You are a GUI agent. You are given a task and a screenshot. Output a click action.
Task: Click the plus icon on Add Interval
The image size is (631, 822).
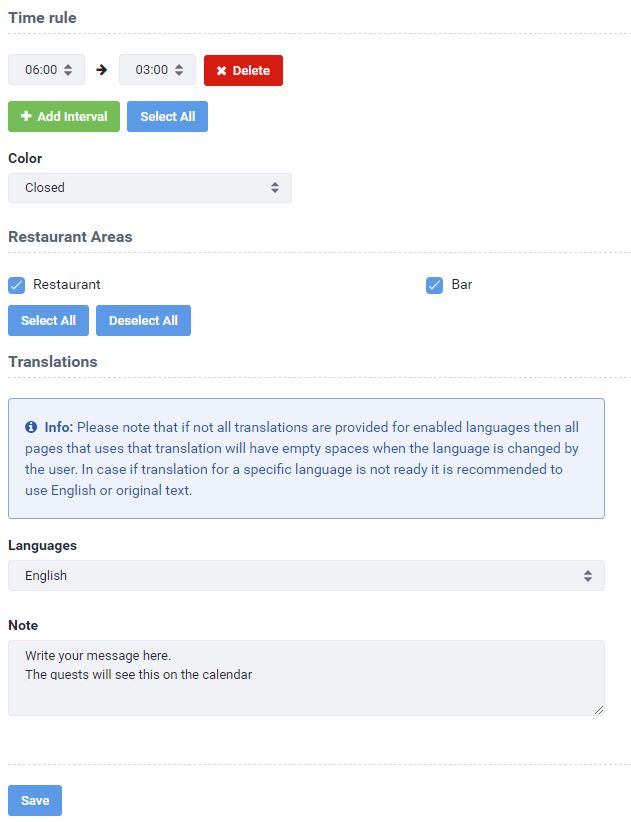click(26, 116)
